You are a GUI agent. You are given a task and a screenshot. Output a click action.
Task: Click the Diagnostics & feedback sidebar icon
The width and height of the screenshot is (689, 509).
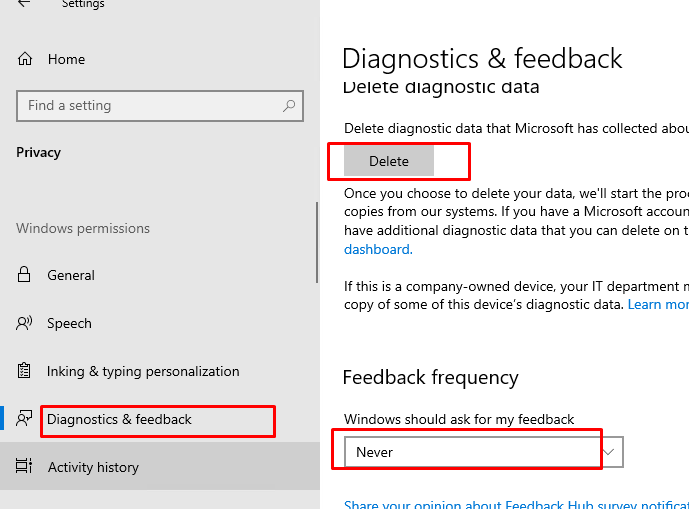[25, 419]
